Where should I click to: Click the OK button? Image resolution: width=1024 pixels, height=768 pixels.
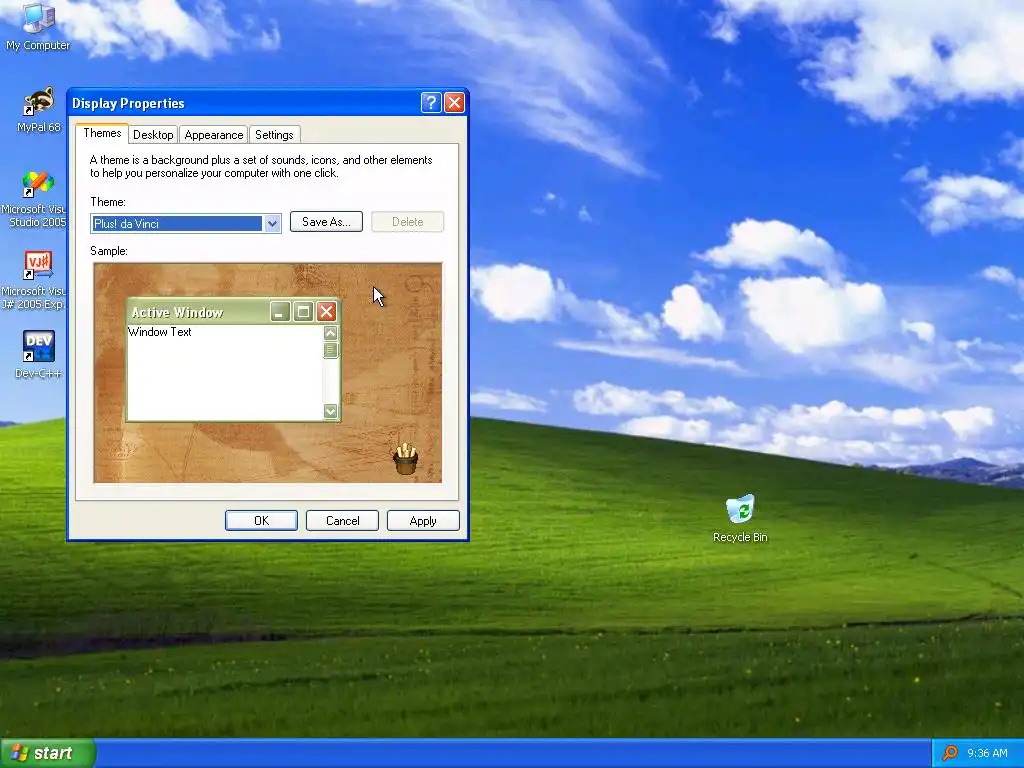click(x=261, y=520)
